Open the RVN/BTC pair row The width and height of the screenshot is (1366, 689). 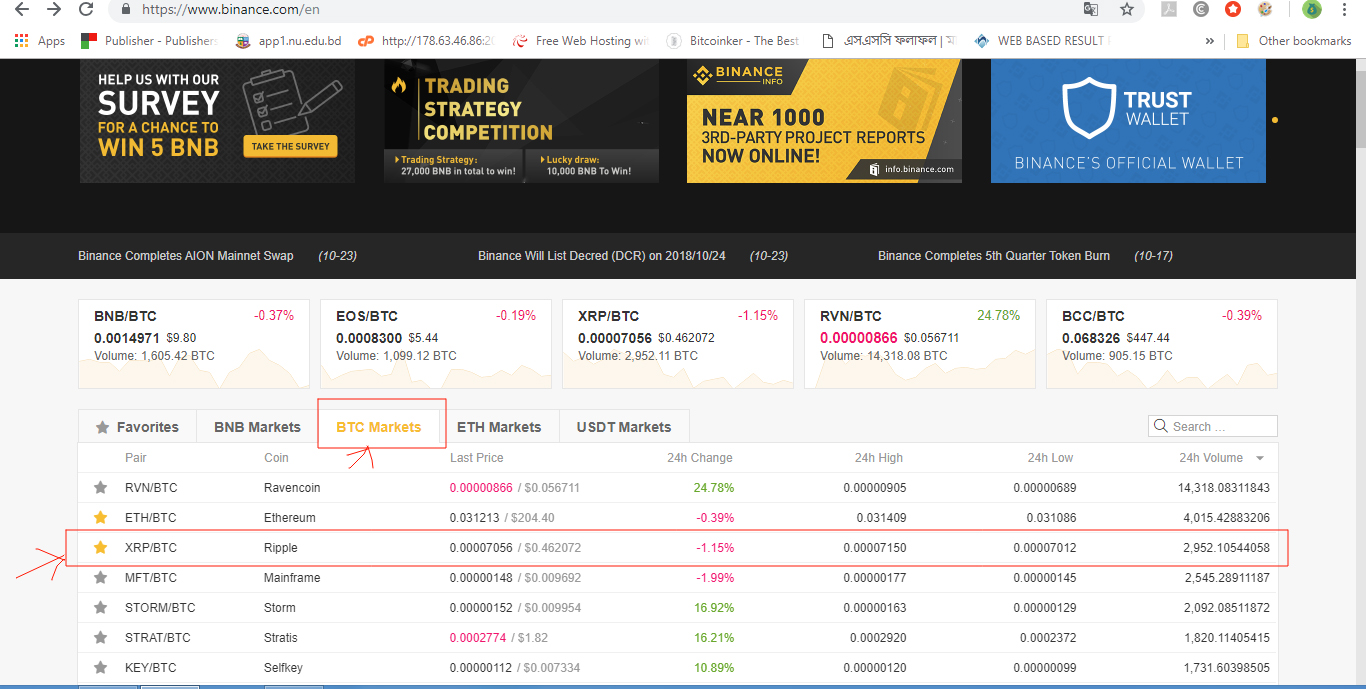click(x=678, y=488)
